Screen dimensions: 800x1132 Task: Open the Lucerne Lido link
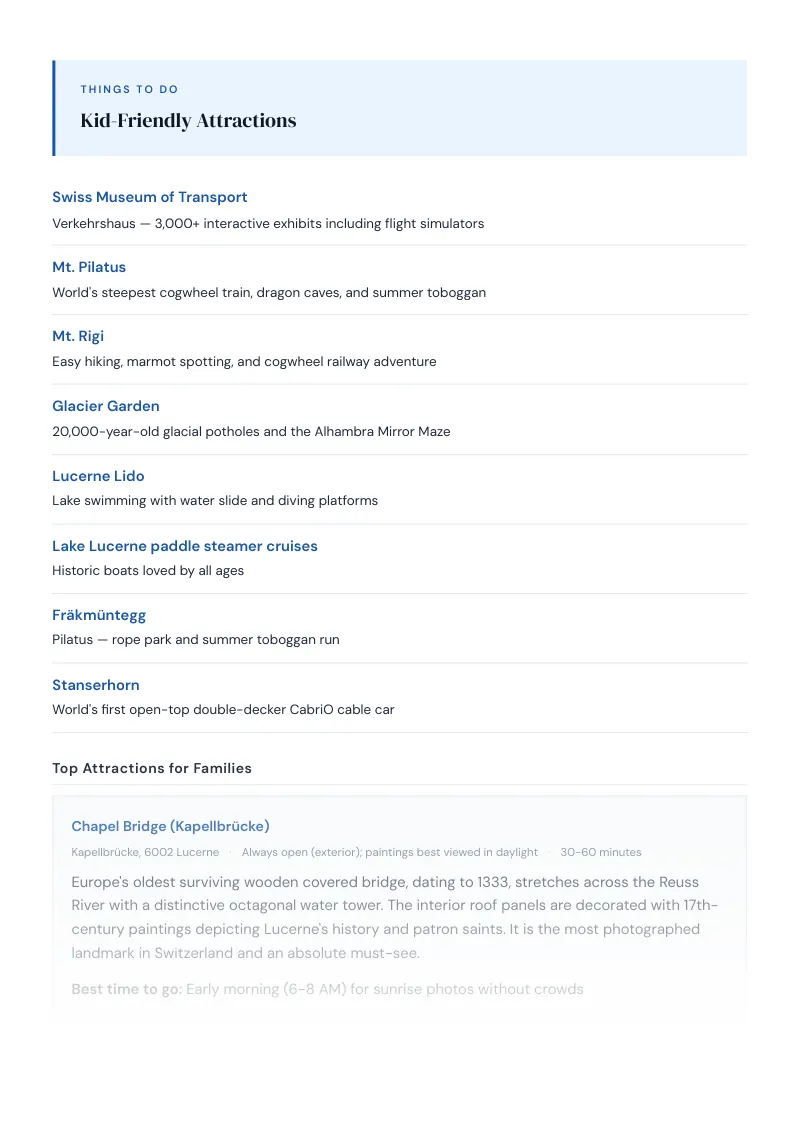tap(98, 476)
